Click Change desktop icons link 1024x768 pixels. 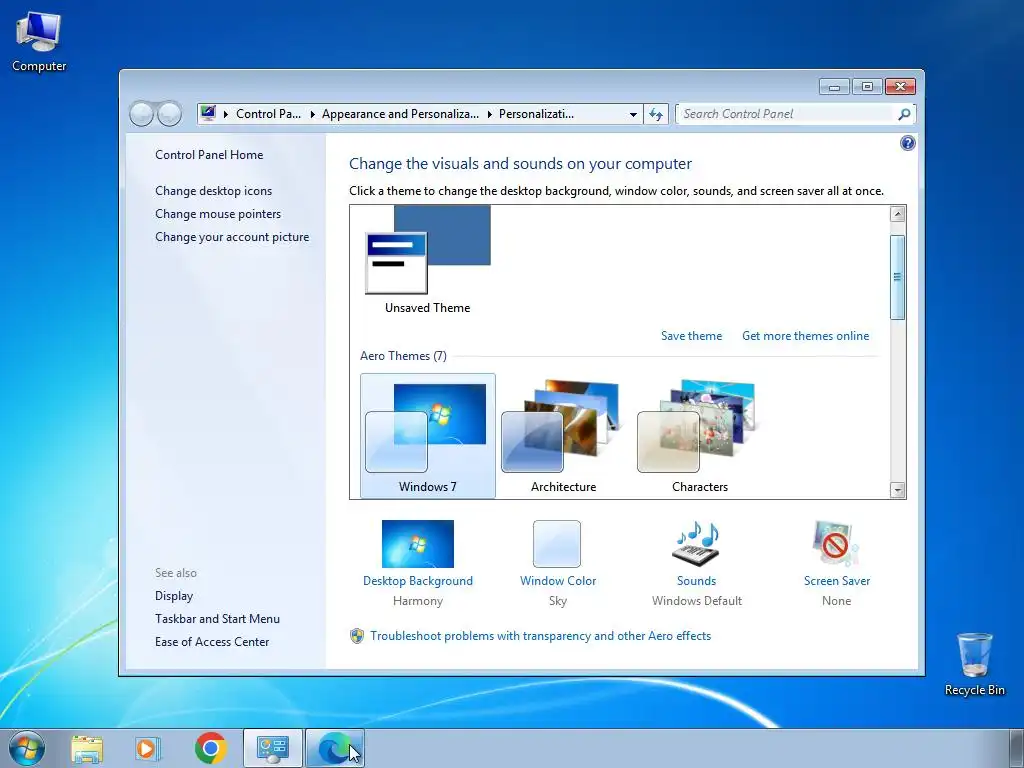coord(214,191)
